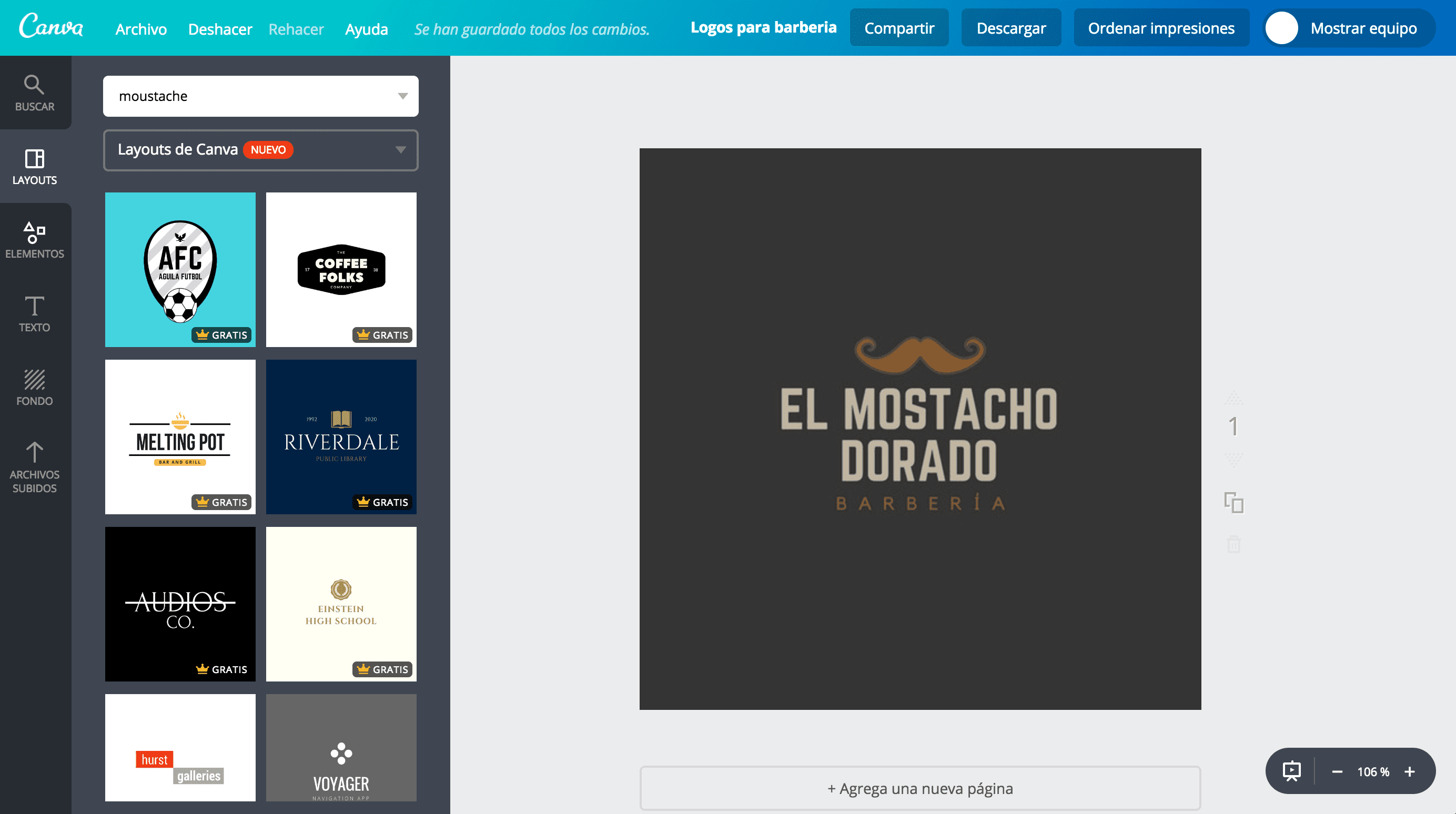Screen dimensions: 1456x814
Task: Move page up arrow
Action: point(1234,398)
